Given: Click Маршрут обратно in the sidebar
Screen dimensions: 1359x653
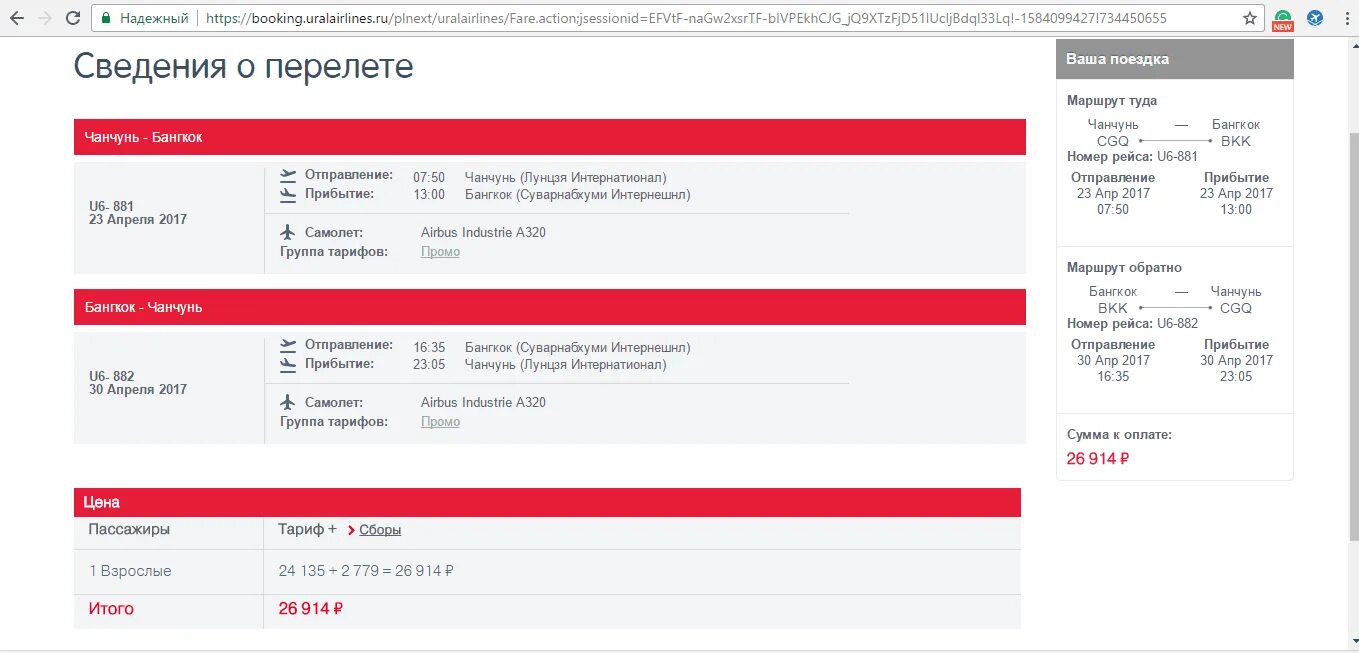Looking at the screenshot, I should pos(1124,268).
